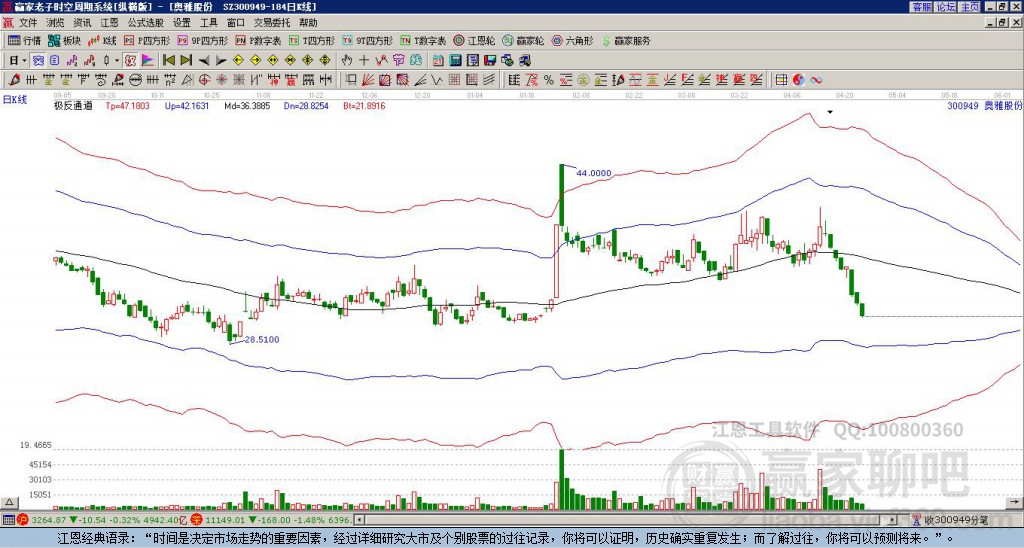The image size is (1024, 548).
Task: Open the 浏览 menu
Action: coord(56,23)
